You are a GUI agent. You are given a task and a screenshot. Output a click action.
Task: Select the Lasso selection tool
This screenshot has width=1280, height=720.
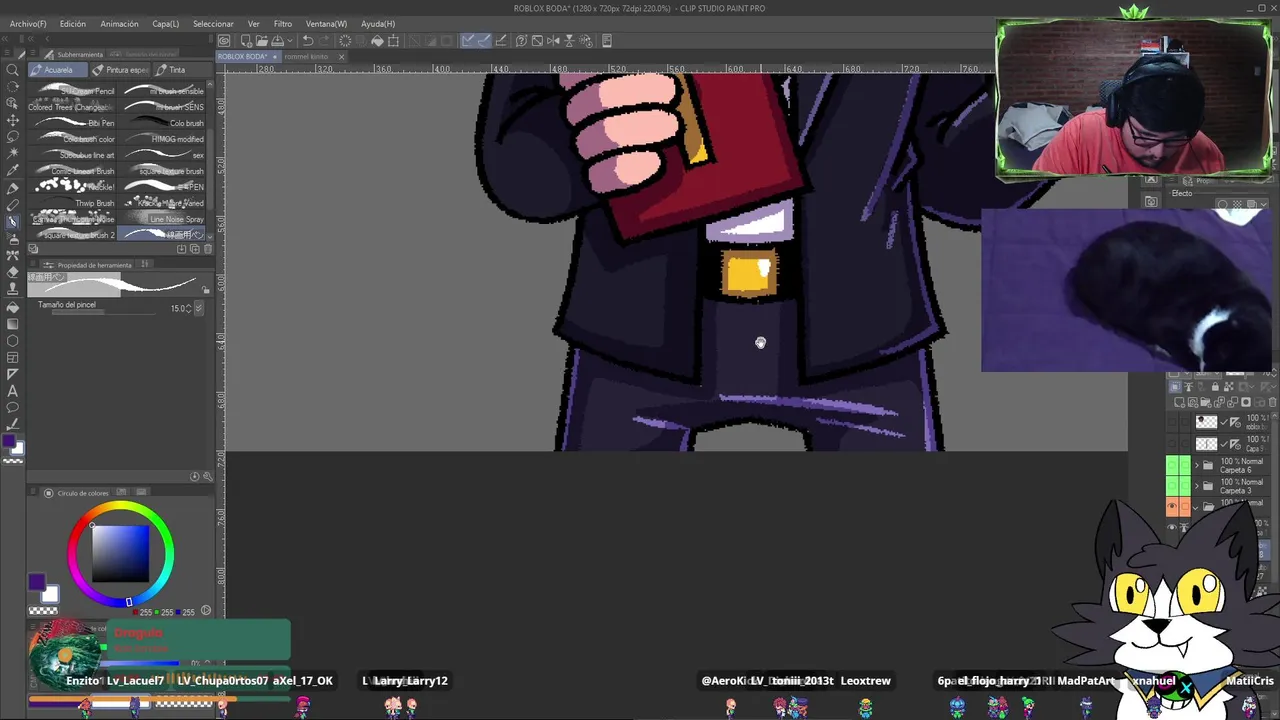[13, 137]
